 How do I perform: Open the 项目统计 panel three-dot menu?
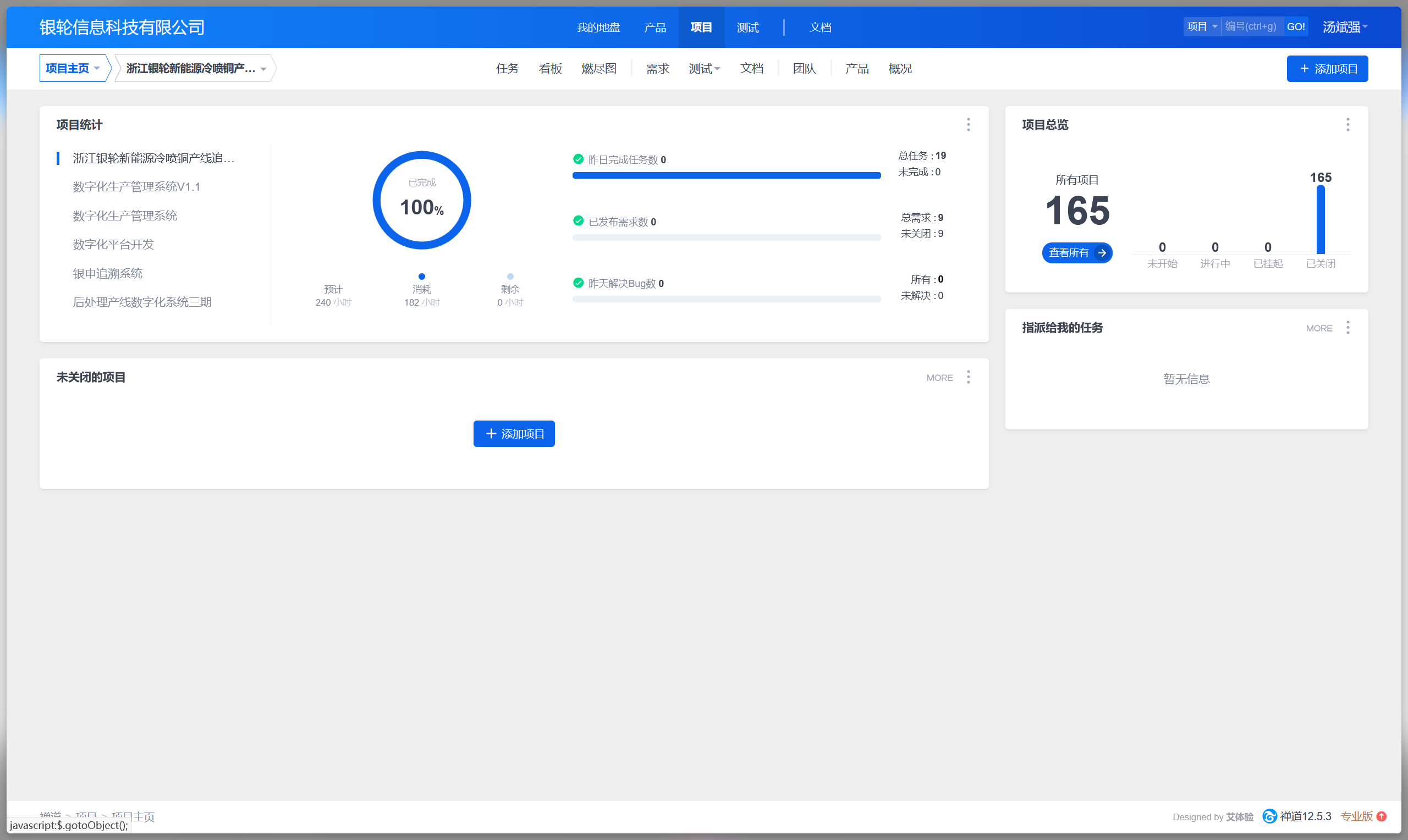click(968, 125)
